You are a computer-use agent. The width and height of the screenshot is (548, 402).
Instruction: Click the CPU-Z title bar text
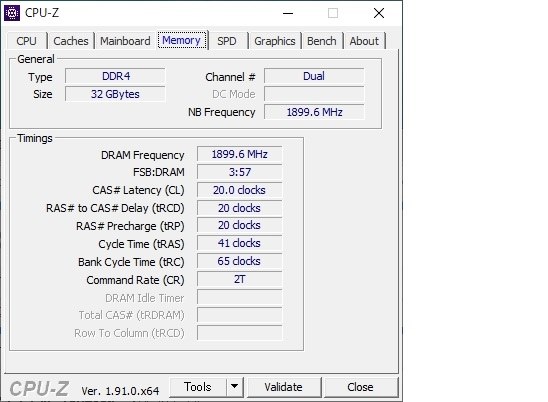[x=42, y=13]
